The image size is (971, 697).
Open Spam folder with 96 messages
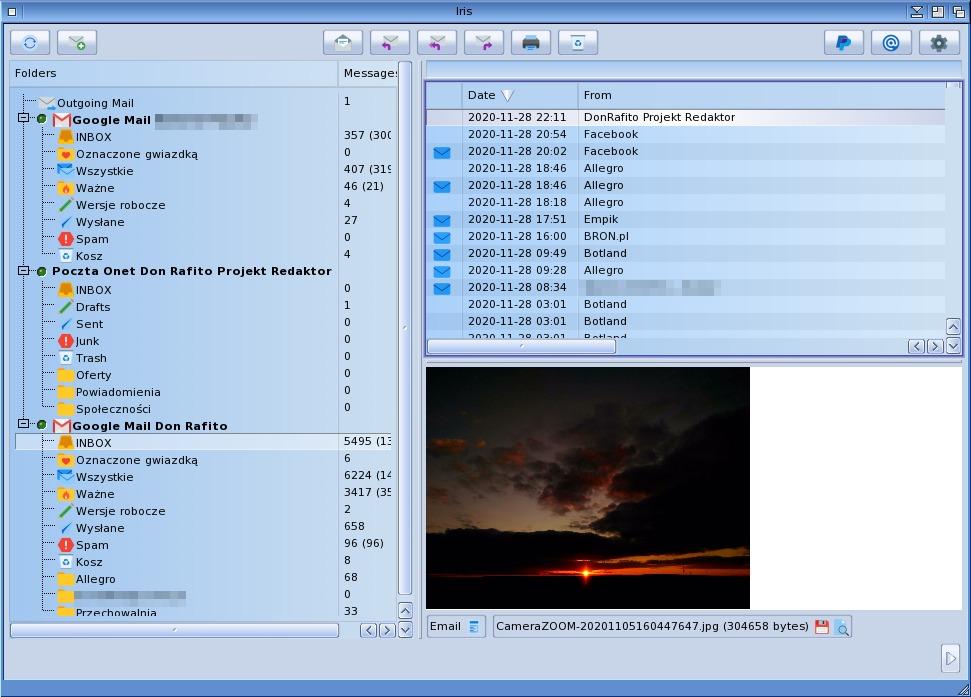92,545
